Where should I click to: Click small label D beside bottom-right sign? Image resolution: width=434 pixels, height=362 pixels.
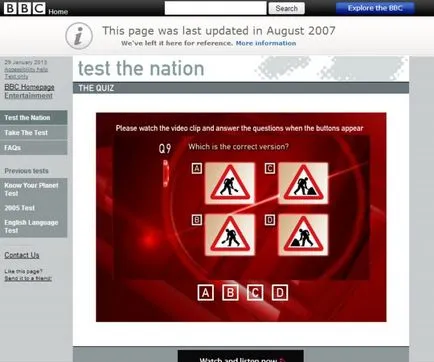pos(270,220)
